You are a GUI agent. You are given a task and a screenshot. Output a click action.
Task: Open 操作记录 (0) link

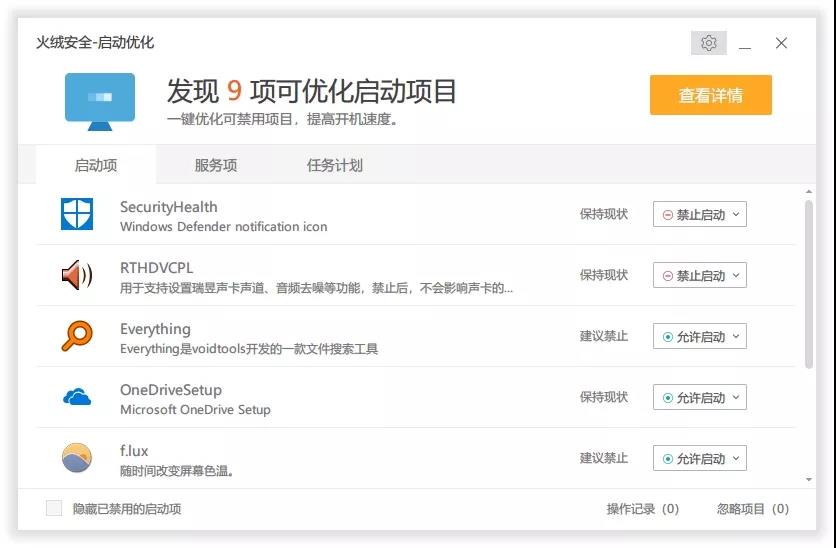point(642,509)
